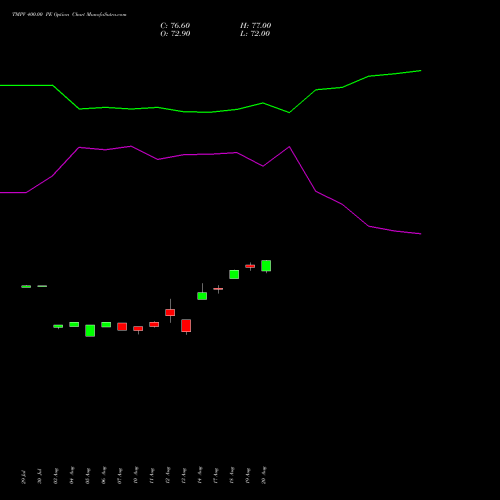Select the 20 Aug date axis label
Image resolution: width=500 pixels, height=500 pixels.
tap(264, 475)
